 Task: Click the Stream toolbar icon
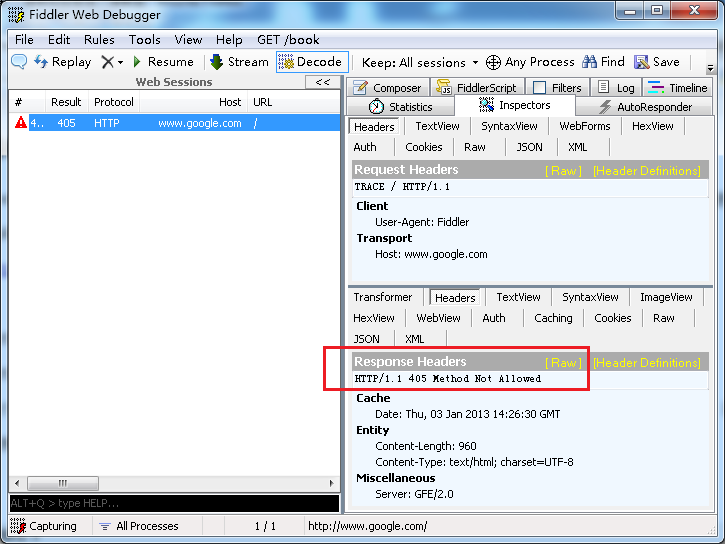pos(216,62)
